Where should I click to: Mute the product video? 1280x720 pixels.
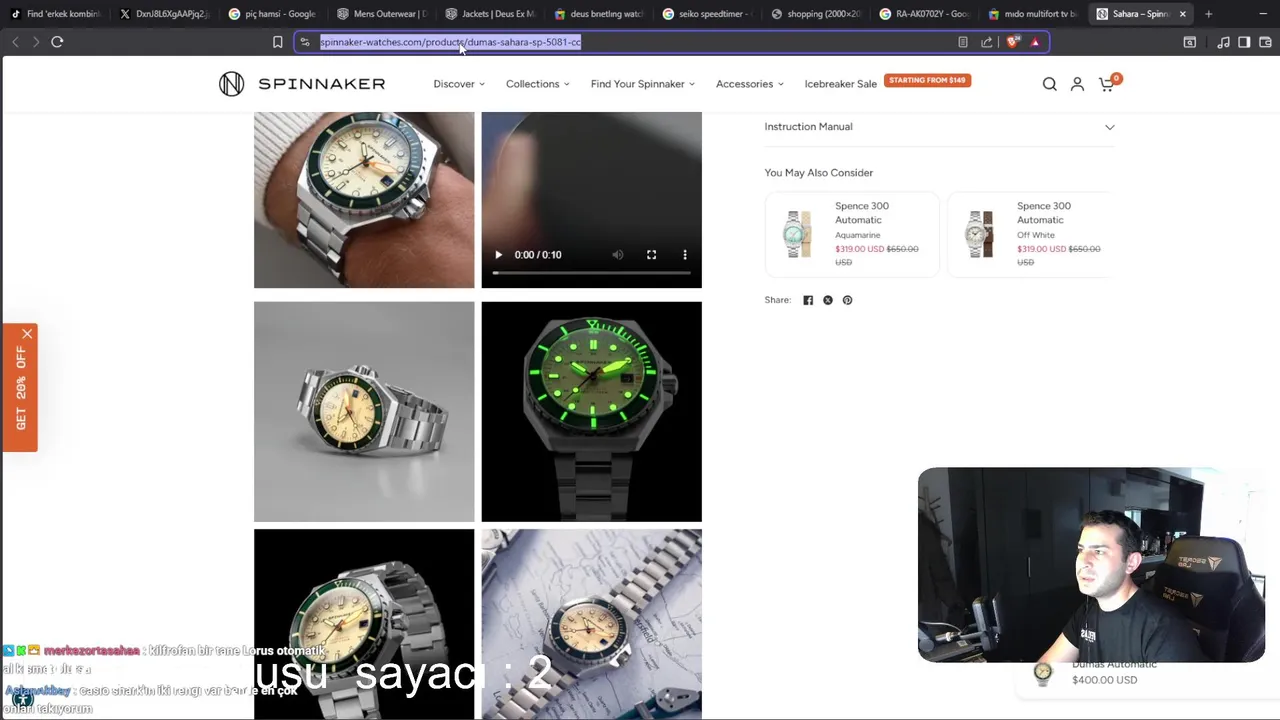618,255
